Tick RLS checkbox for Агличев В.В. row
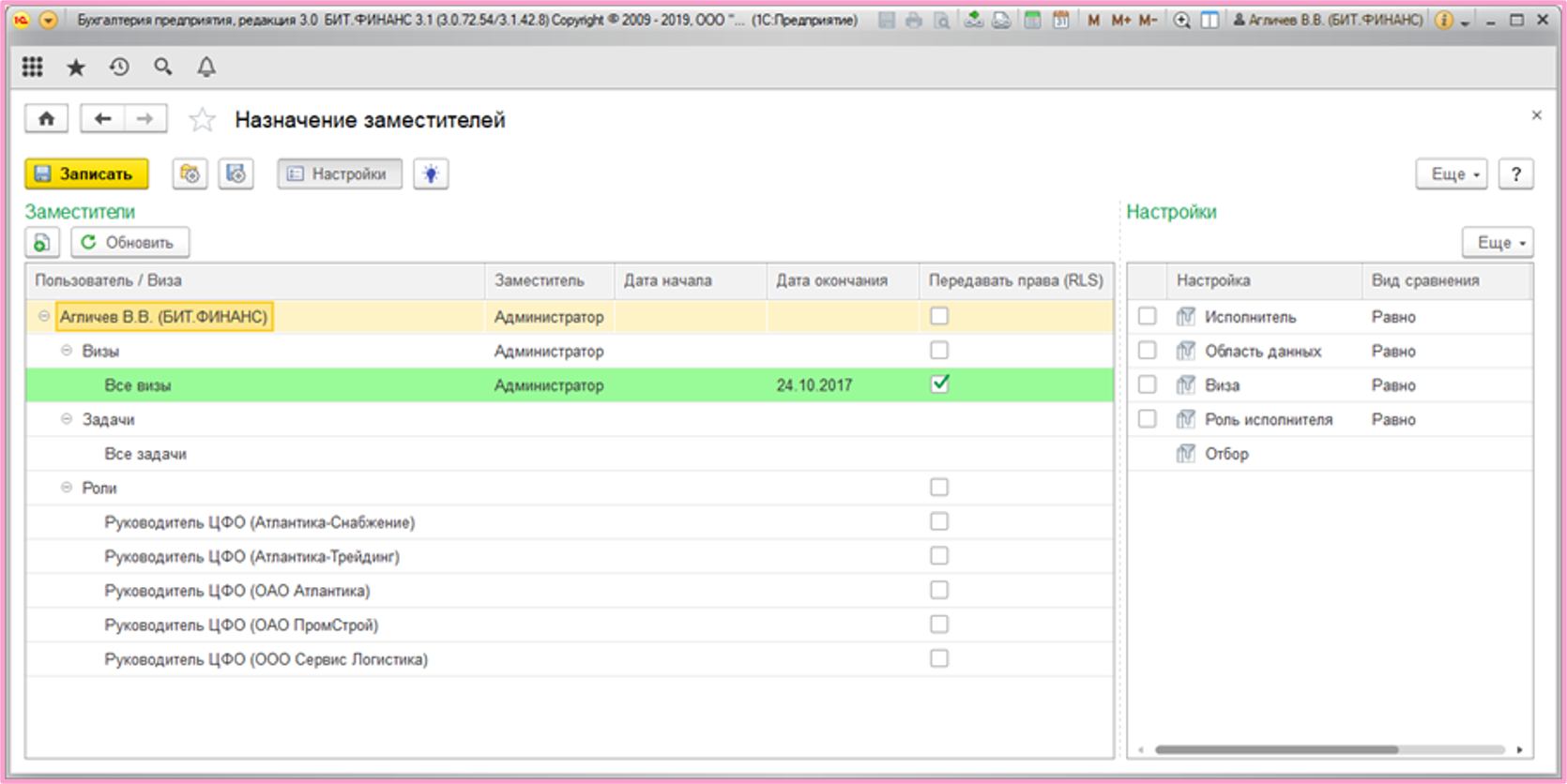This screenshot has height=784, width=1567. coord(939,316)
